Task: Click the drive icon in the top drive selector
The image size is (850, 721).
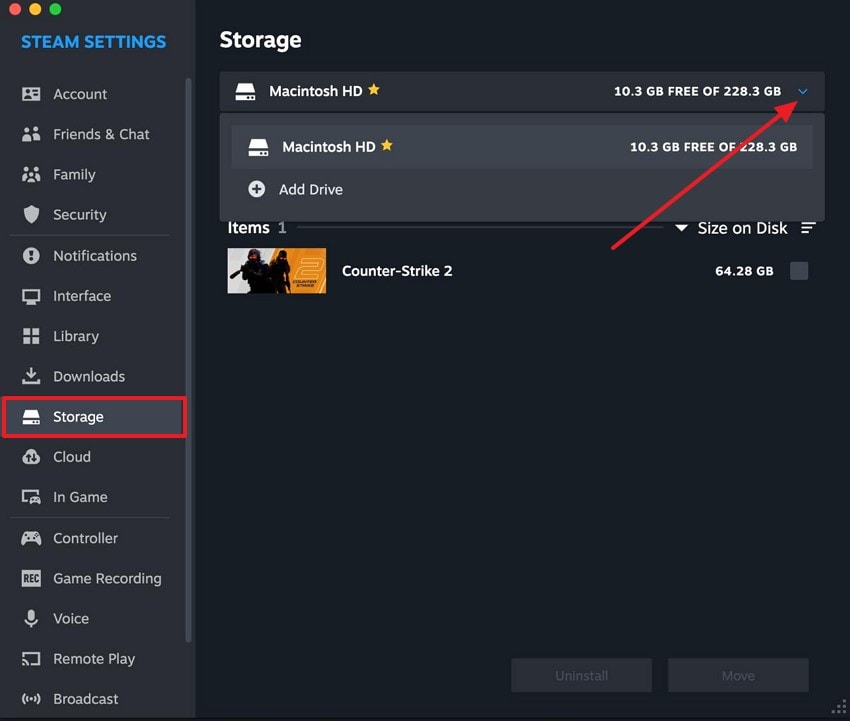Action: (245, 91)
